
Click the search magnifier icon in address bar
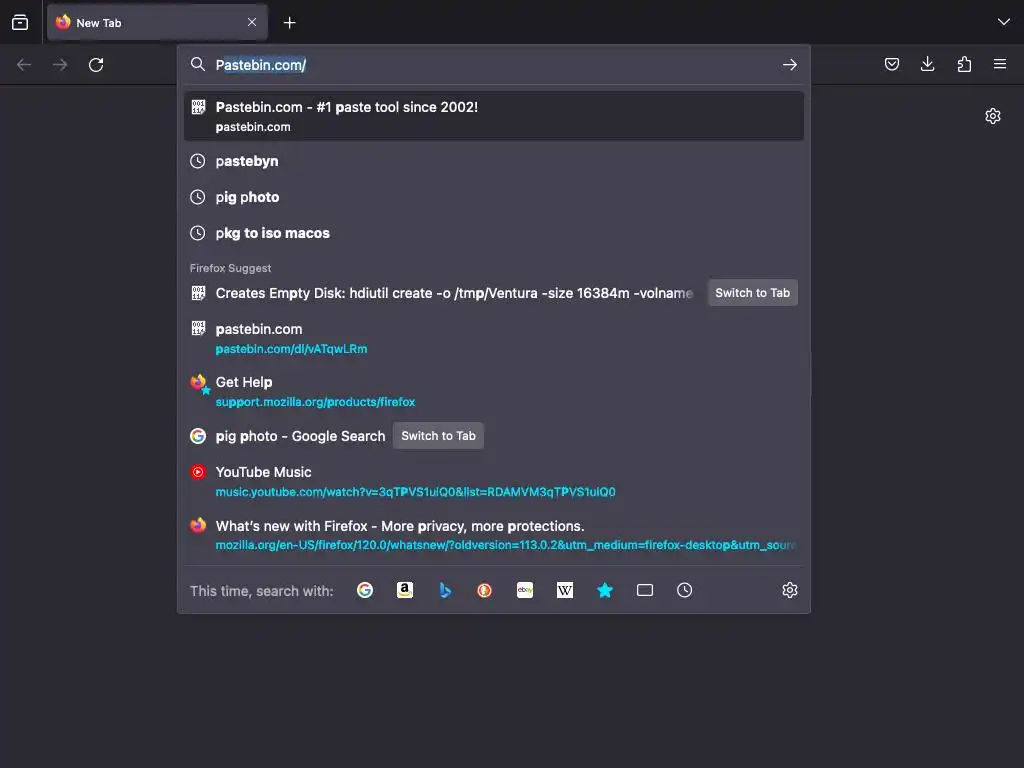197,64
